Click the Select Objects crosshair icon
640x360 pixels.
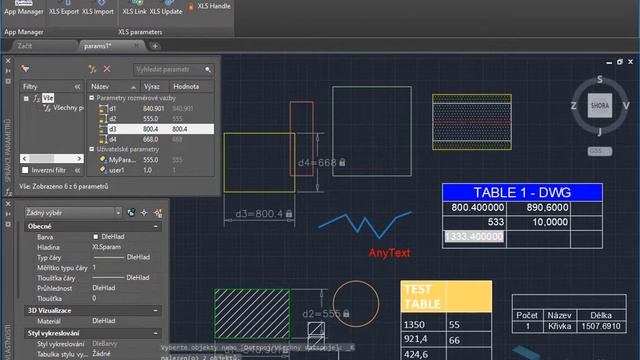pyautogui.click(x=144, y=213)
